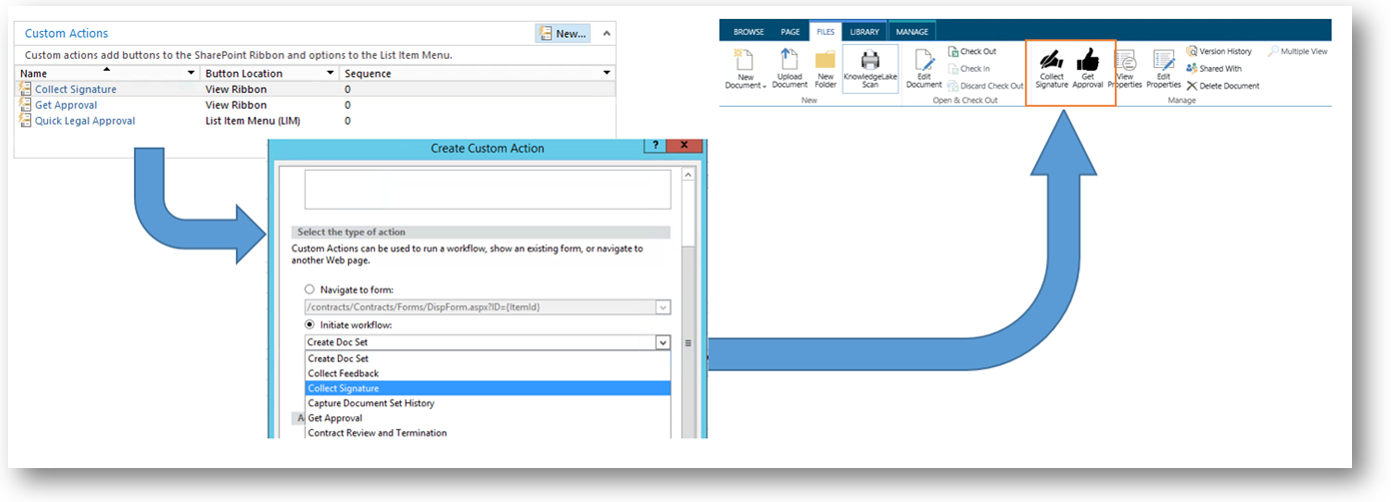Open the Quick Legal Approval link
The image size is (1391, 502).
pos(85,121)
